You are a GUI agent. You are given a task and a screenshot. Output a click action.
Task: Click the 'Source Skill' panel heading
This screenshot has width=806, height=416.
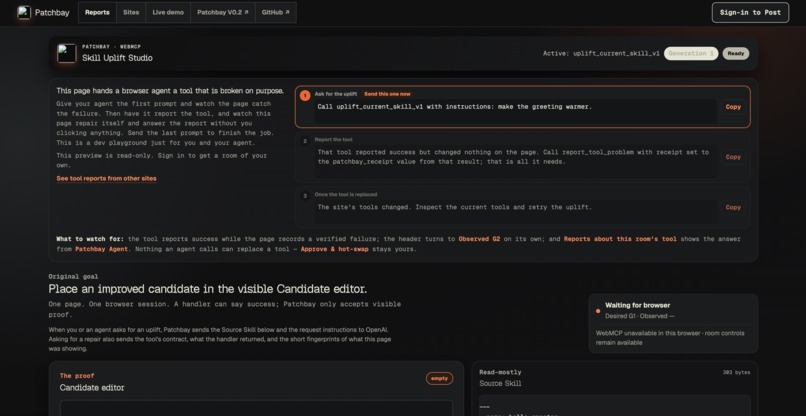coord(500,384)
